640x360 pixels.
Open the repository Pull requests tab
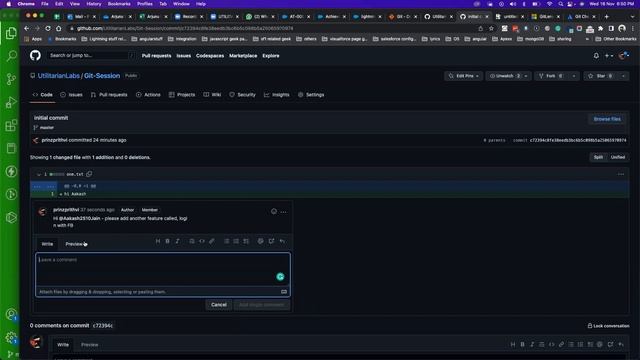tap(109, 95)
